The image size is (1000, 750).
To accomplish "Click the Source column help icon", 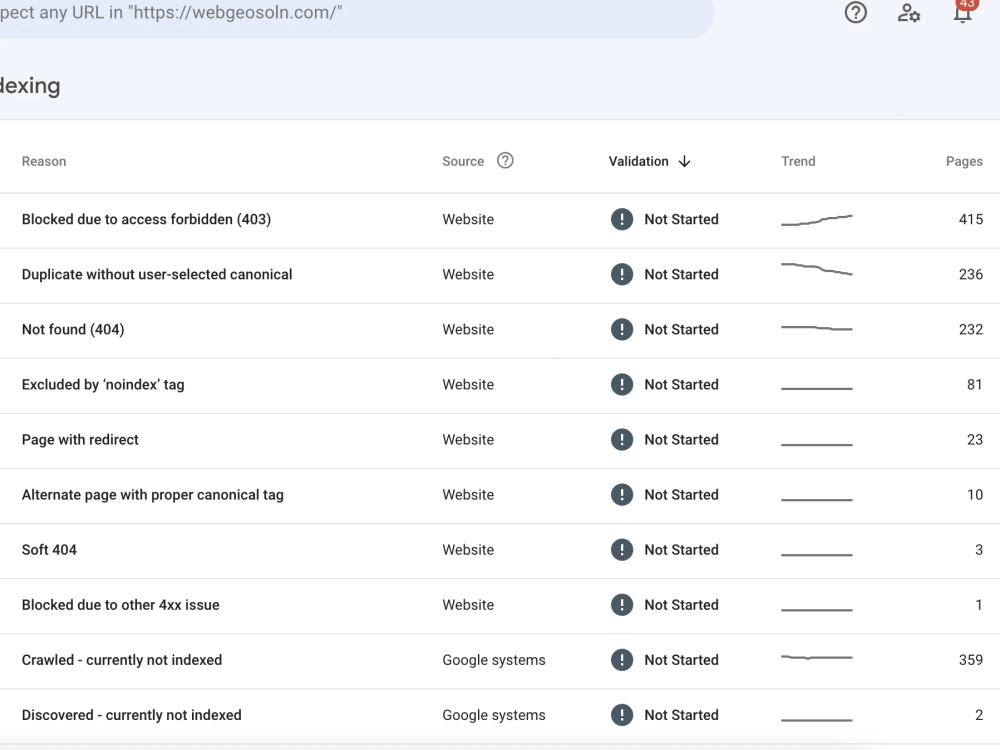I will (505, 161).
